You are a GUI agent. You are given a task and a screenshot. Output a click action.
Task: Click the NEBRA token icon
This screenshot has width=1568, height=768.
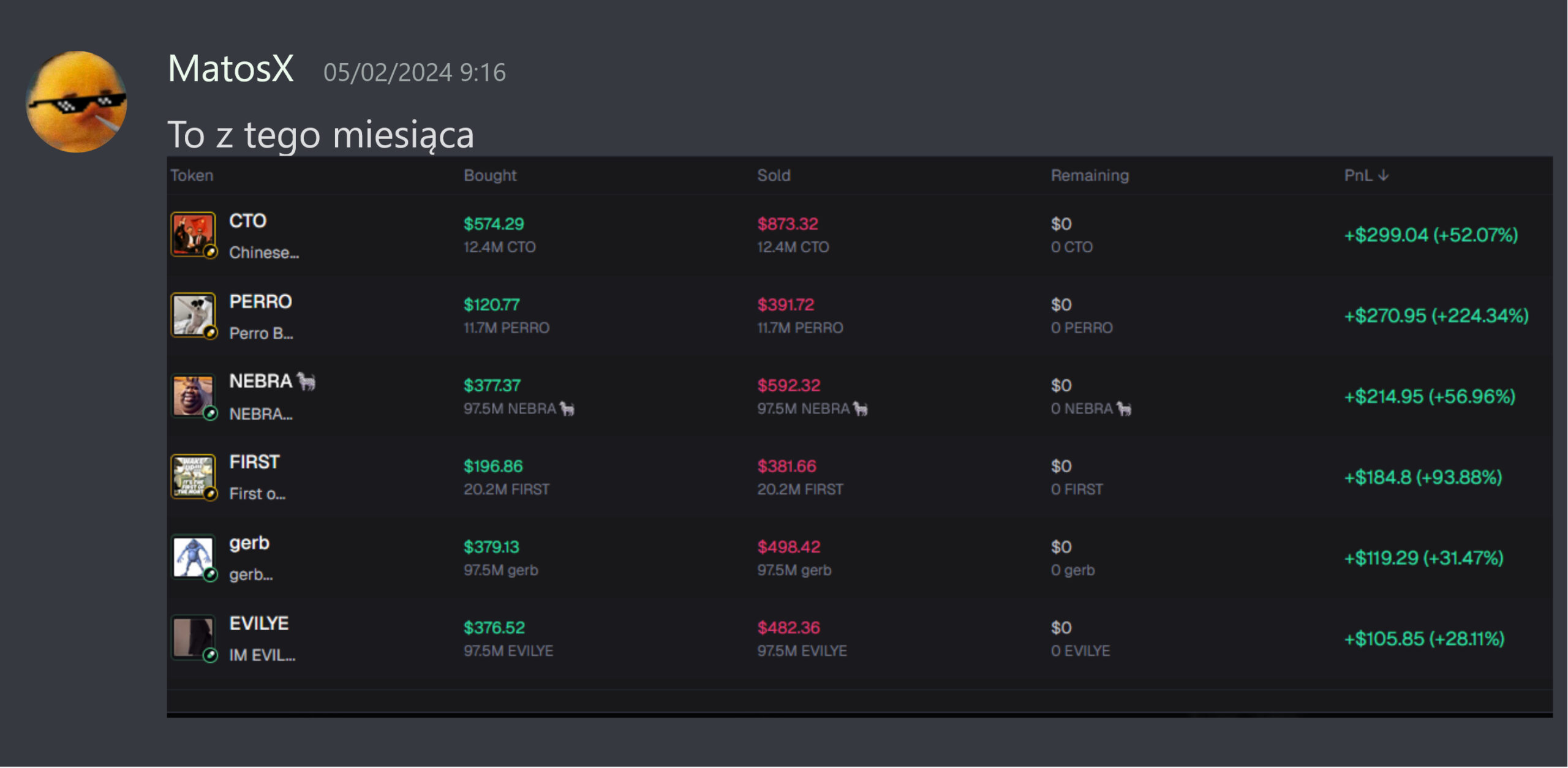coord(193,396)
